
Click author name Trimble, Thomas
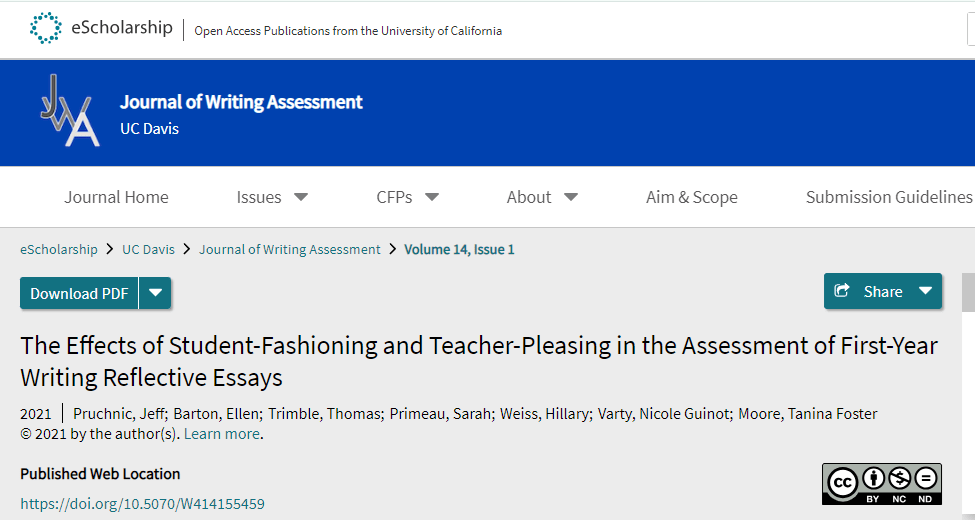325,414
